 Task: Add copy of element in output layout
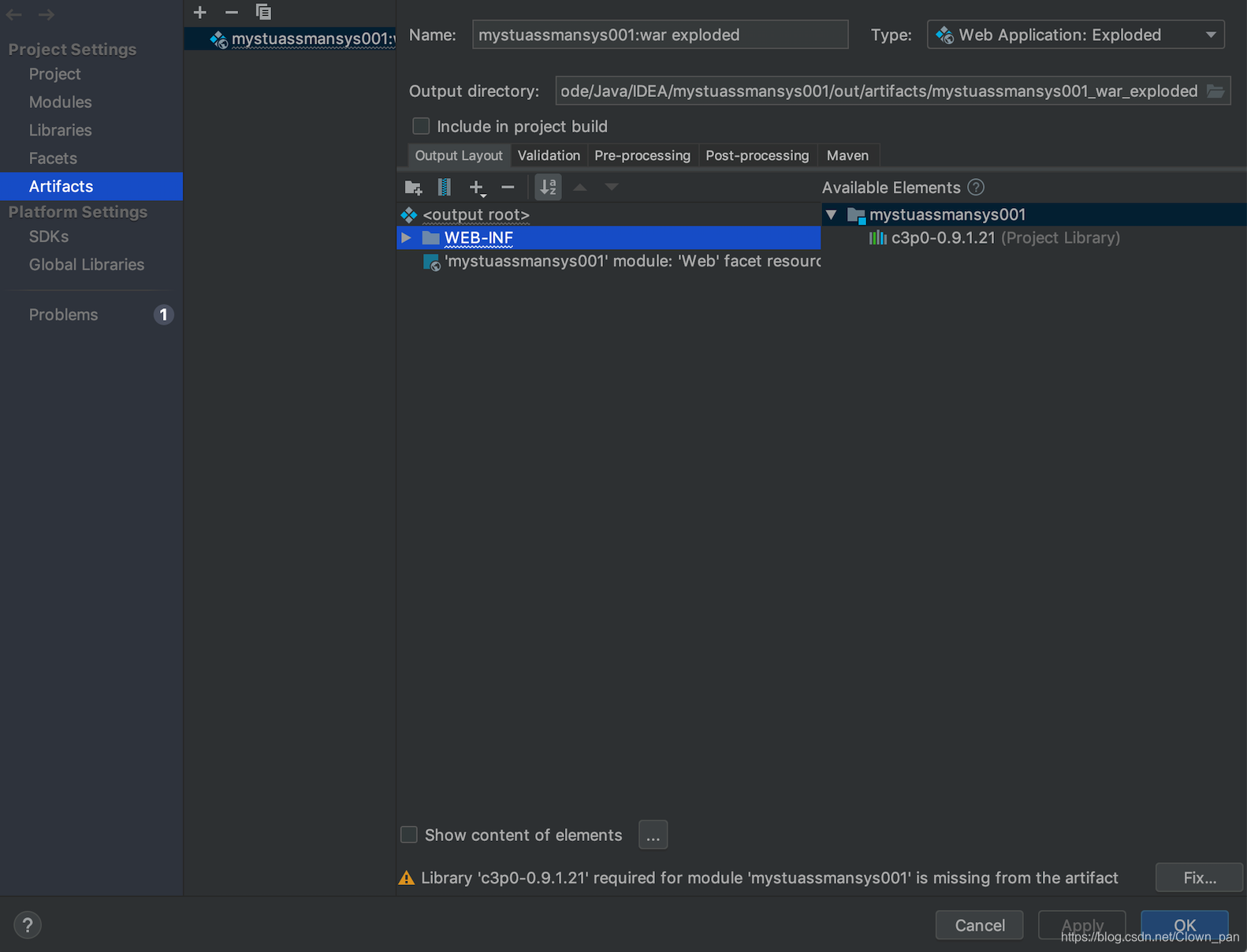[x=477, y=188]
